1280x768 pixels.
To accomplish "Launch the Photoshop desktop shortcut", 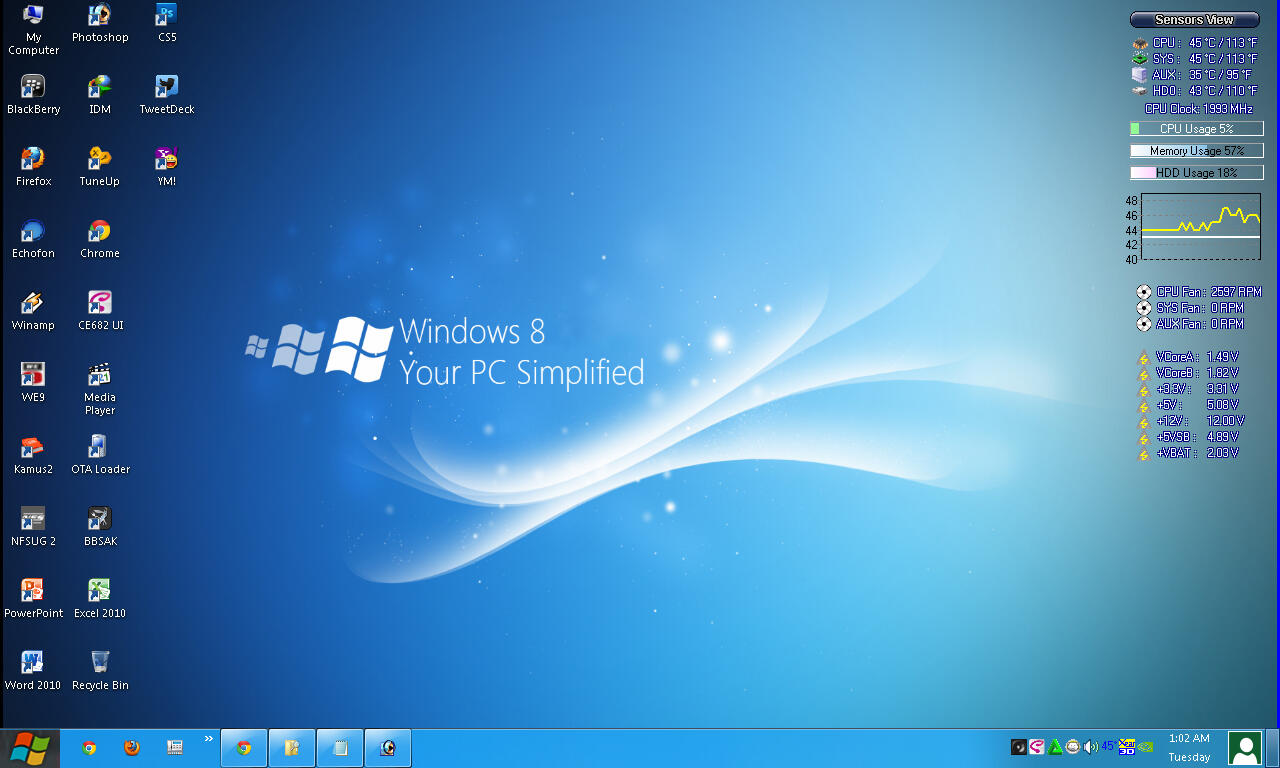I will coord(100,23).
